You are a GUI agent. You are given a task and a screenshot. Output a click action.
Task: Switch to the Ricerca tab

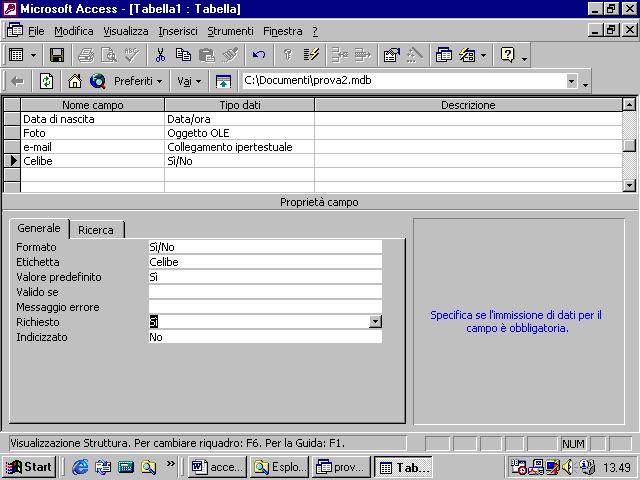pos(96,230)
